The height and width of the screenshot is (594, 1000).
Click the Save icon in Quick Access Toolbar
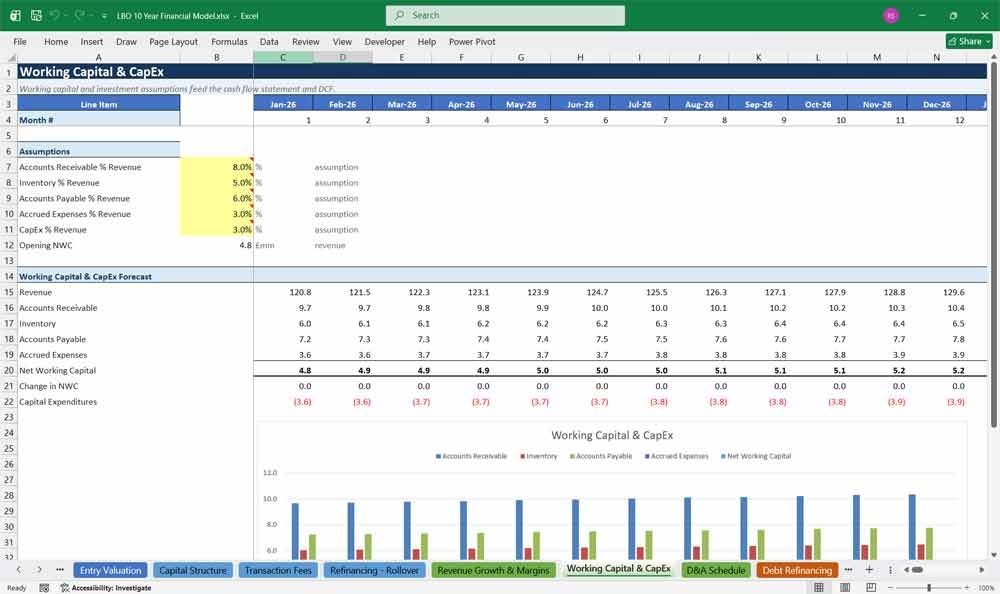tap(36, 15)
